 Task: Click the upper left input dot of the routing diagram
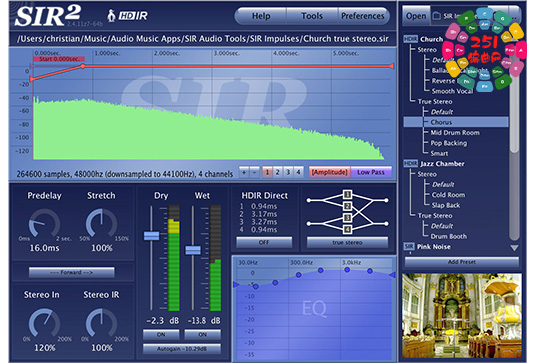coord(309,200)
